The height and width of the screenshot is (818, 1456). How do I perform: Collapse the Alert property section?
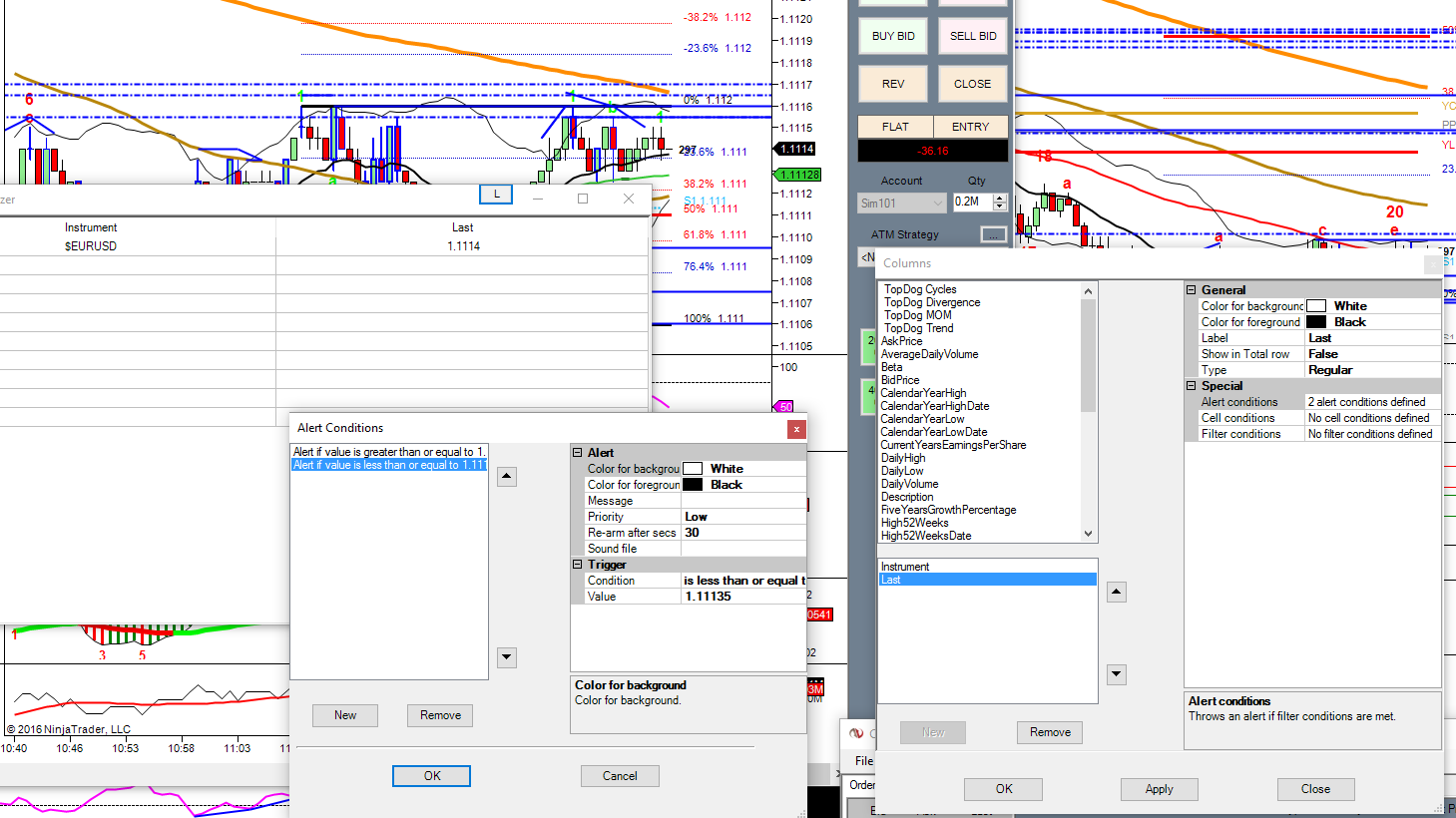577,453
